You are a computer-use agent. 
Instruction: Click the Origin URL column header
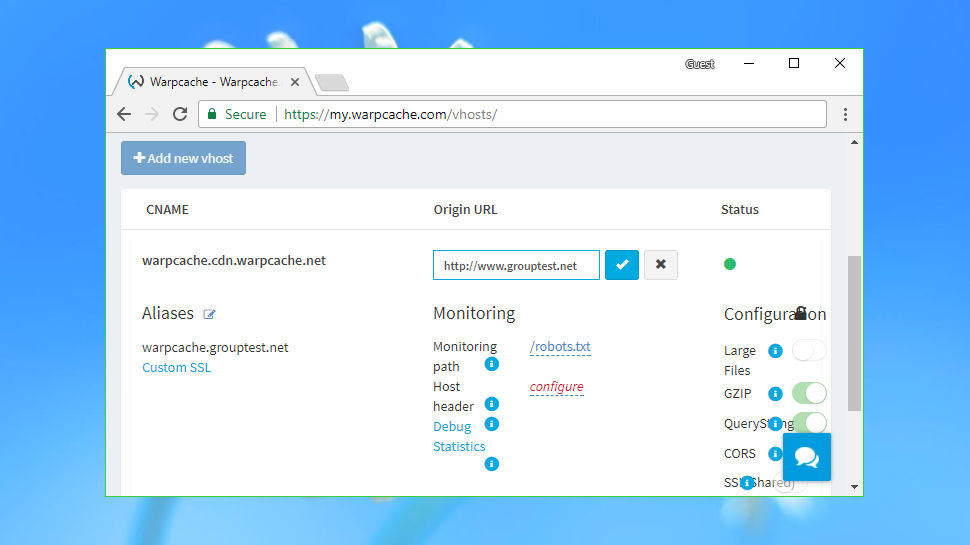[x=465, y=210]
